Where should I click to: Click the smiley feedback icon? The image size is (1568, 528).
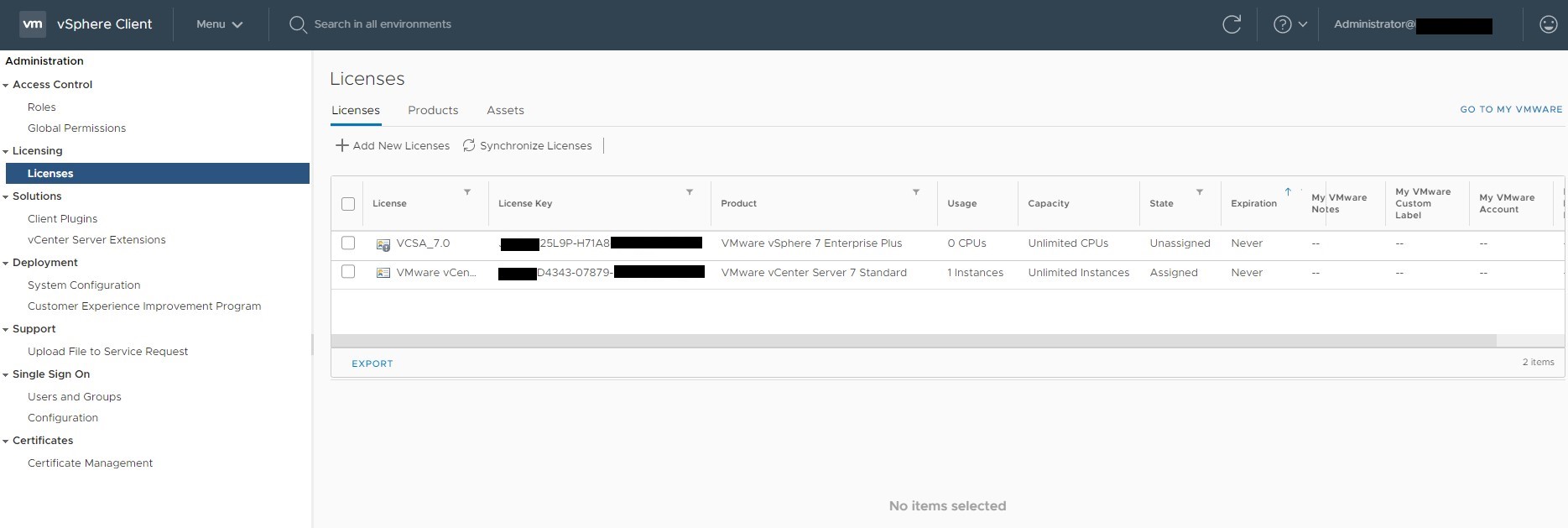coord(1549,24)
